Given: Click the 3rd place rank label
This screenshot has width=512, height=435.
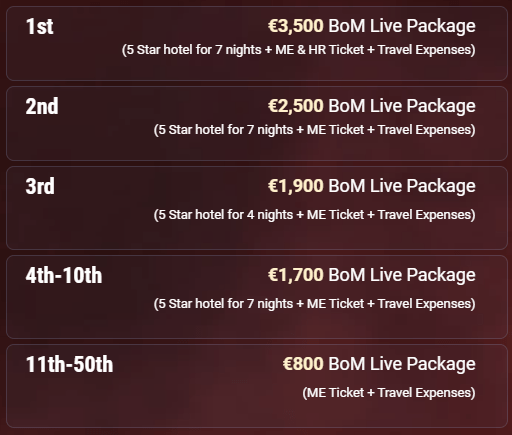Looking at the screenshot, I should (x=40, y=186).
